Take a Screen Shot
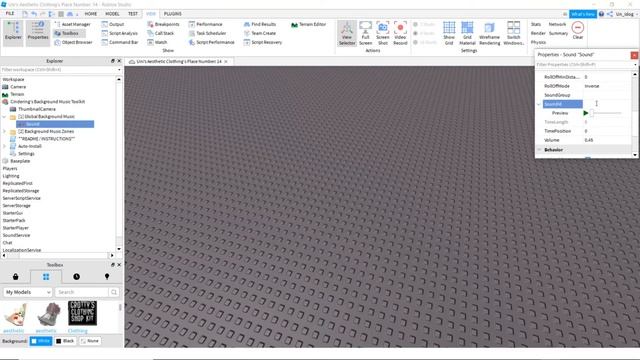The image size is (640, 360). [x=382, y=33]
